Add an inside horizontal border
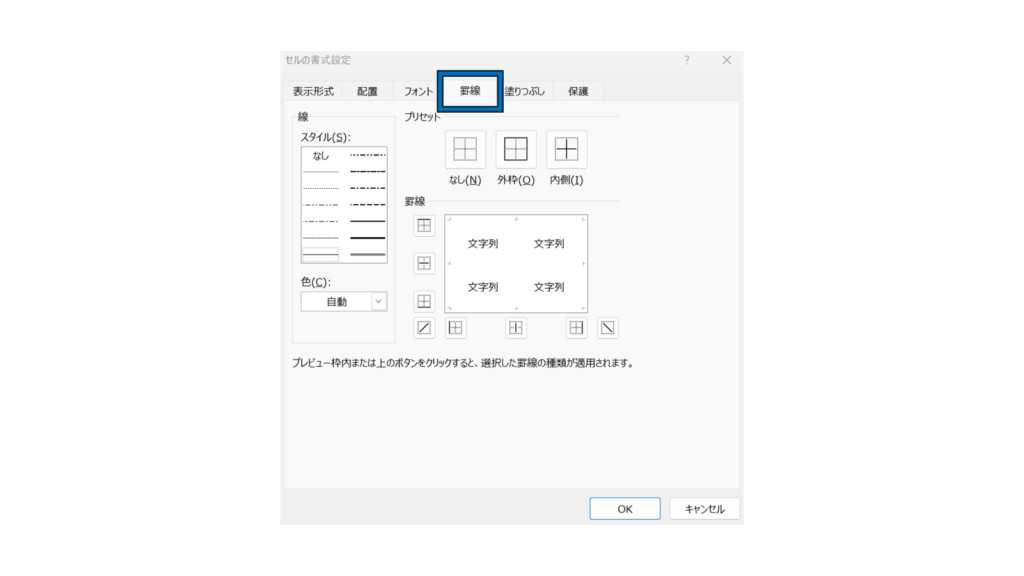This screenshot has height=576, width=1024. click(x=424, y=264)
